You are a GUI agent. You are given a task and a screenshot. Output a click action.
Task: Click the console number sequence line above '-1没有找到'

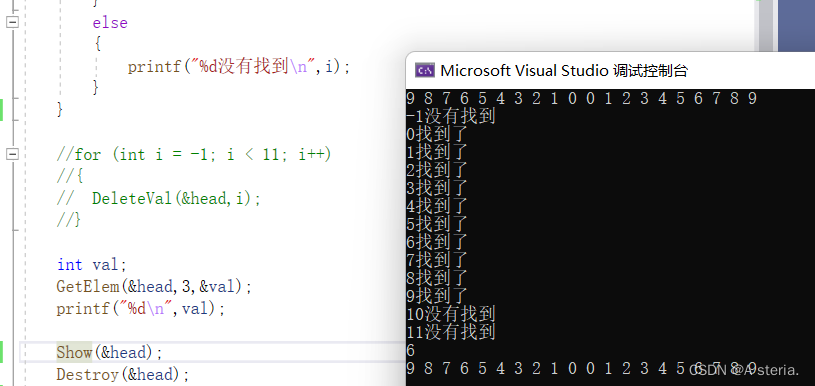tap(582, 98)
